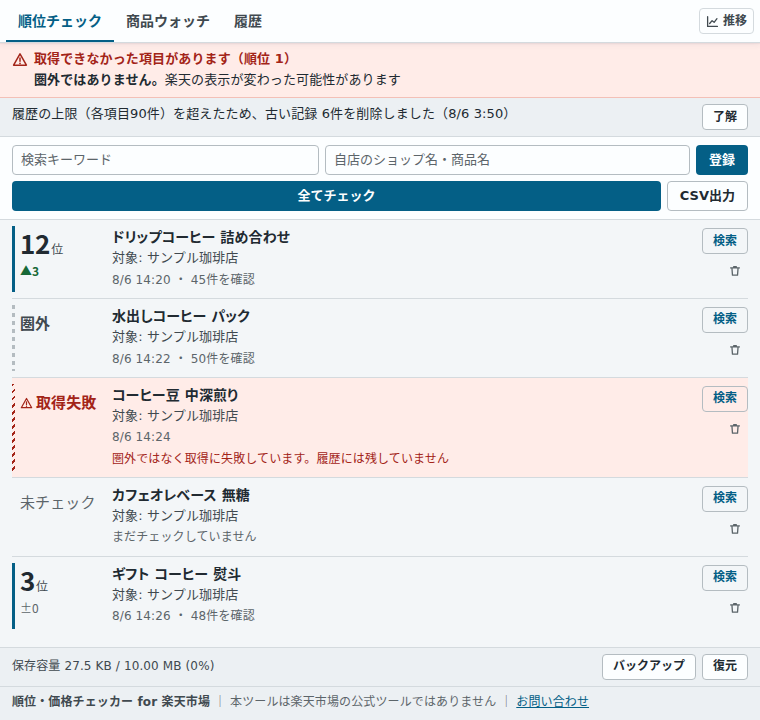
Task: Click the 全てチェック button
Action: [x=336, y=196]
